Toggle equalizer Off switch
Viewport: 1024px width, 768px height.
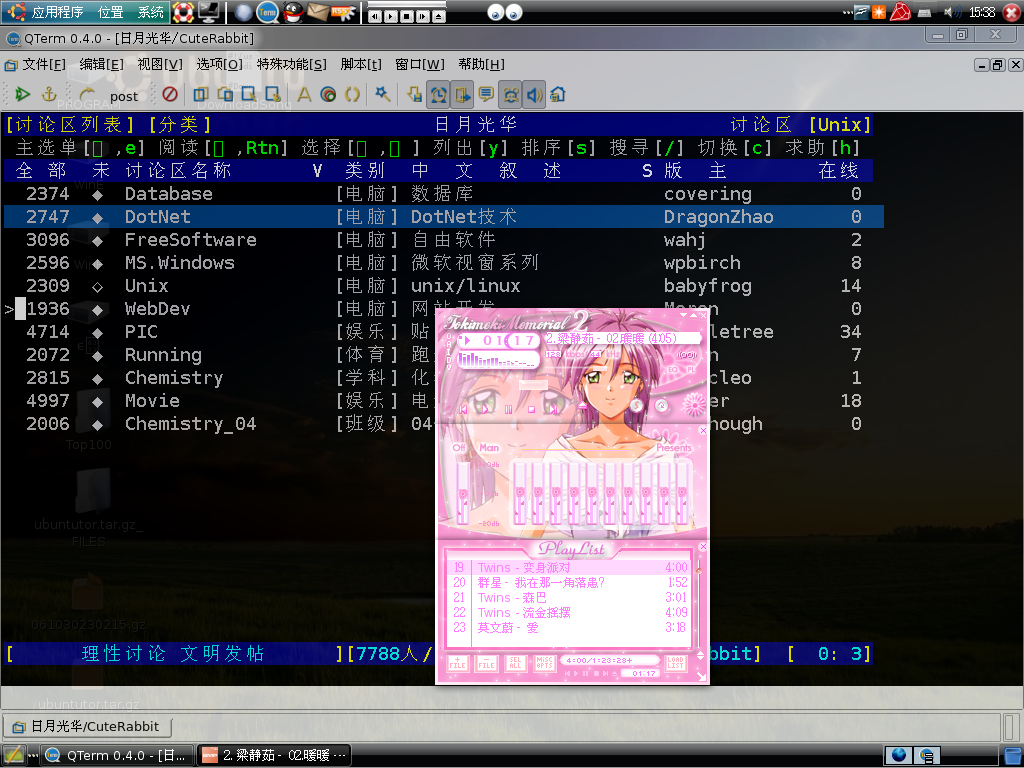click(x=458, y=448)
